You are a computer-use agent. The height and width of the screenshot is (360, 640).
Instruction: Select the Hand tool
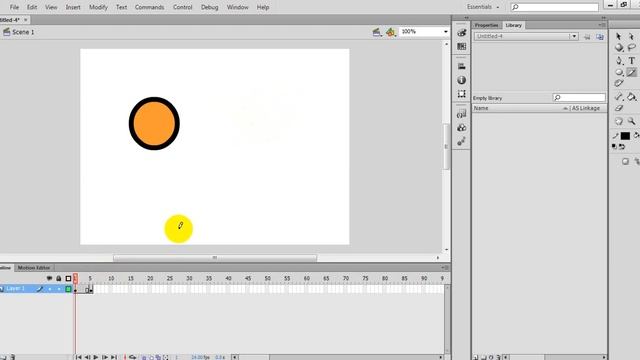[619, 121]
